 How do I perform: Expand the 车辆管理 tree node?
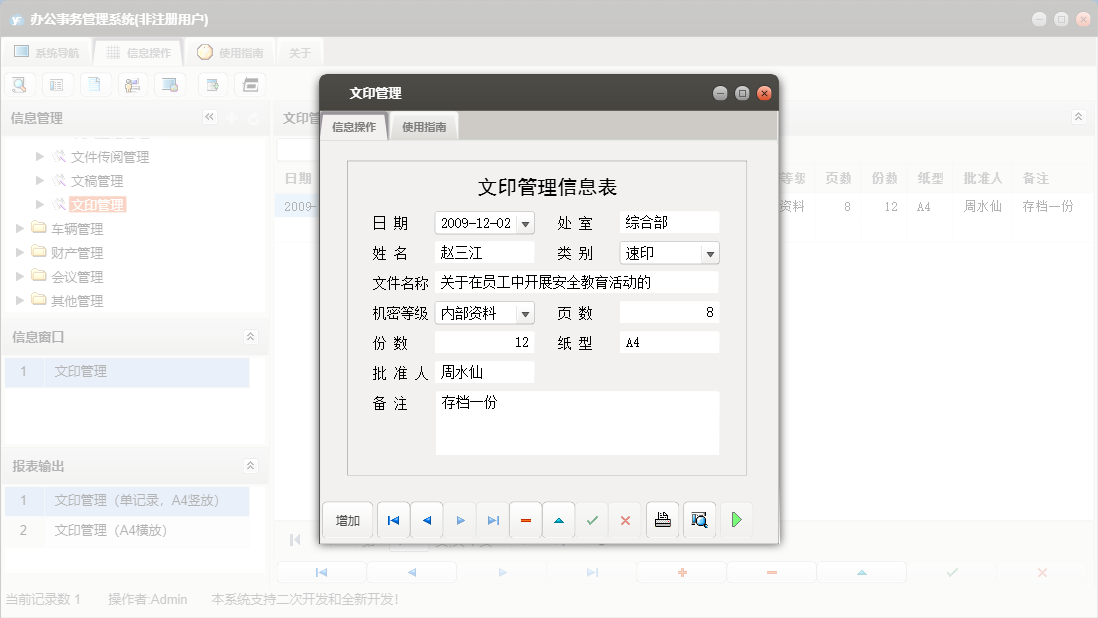click(x=18, y=228)
